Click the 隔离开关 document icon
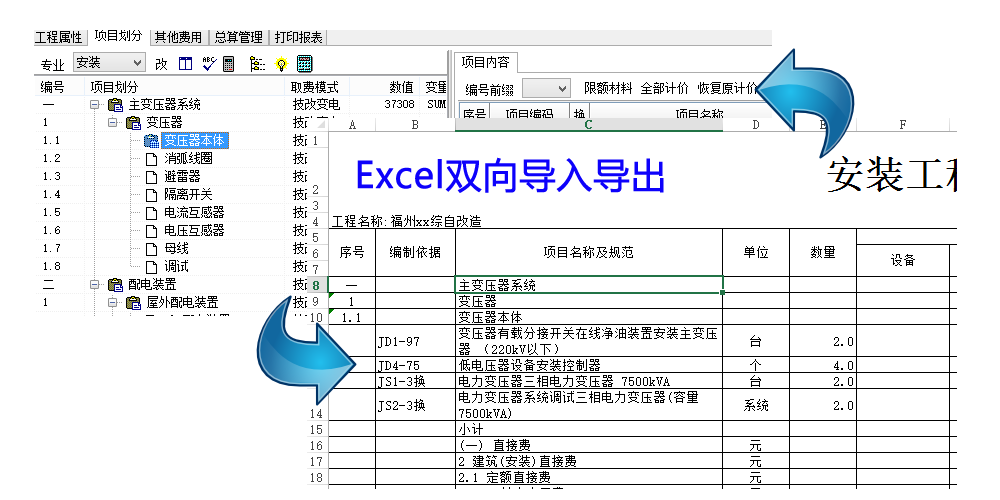 pos(151,195)
